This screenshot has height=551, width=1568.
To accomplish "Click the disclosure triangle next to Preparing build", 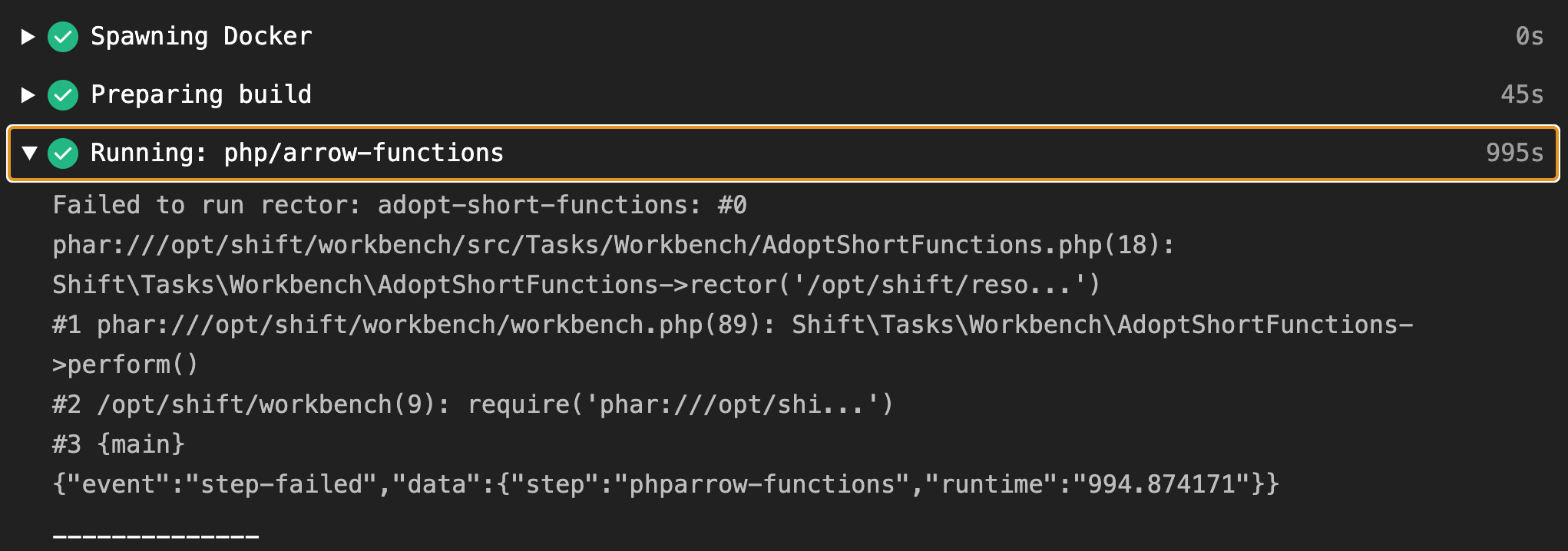I will point(28,94).
